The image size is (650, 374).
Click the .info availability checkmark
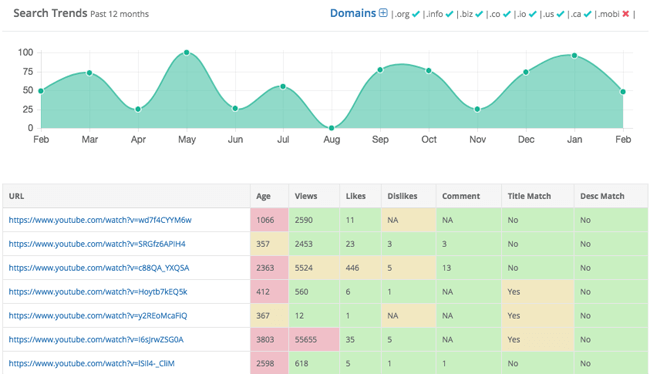pyautogui.click(x=449, y=14)
